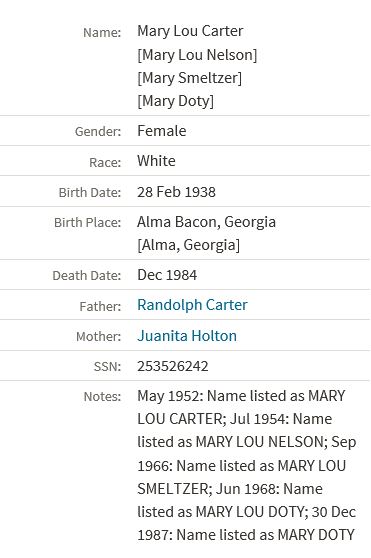
Task: Click the SSN field label
Action: click(107, 367)
